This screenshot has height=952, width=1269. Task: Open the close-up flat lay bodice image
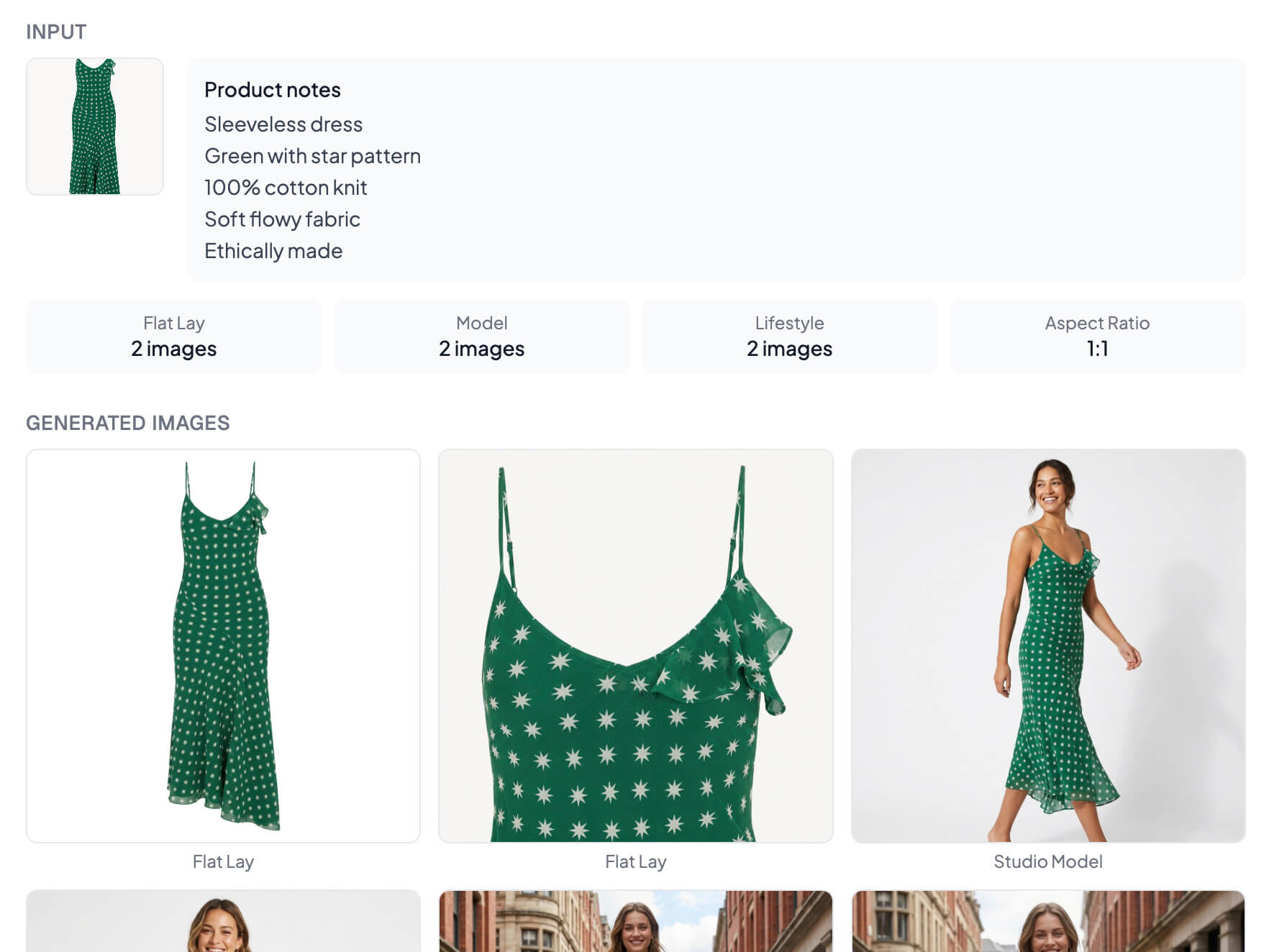coord(636,646)
